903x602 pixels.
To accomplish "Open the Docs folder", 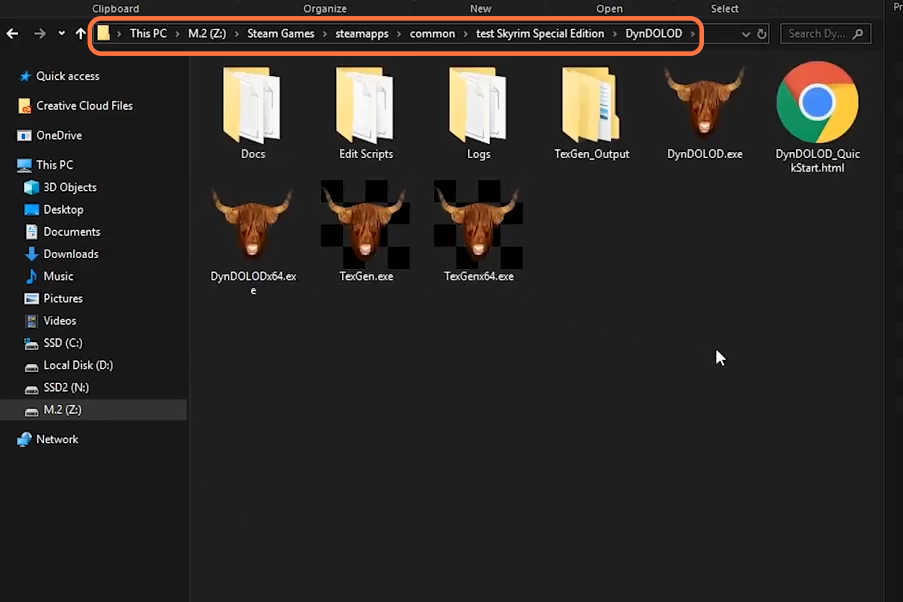I will [252, 113].
